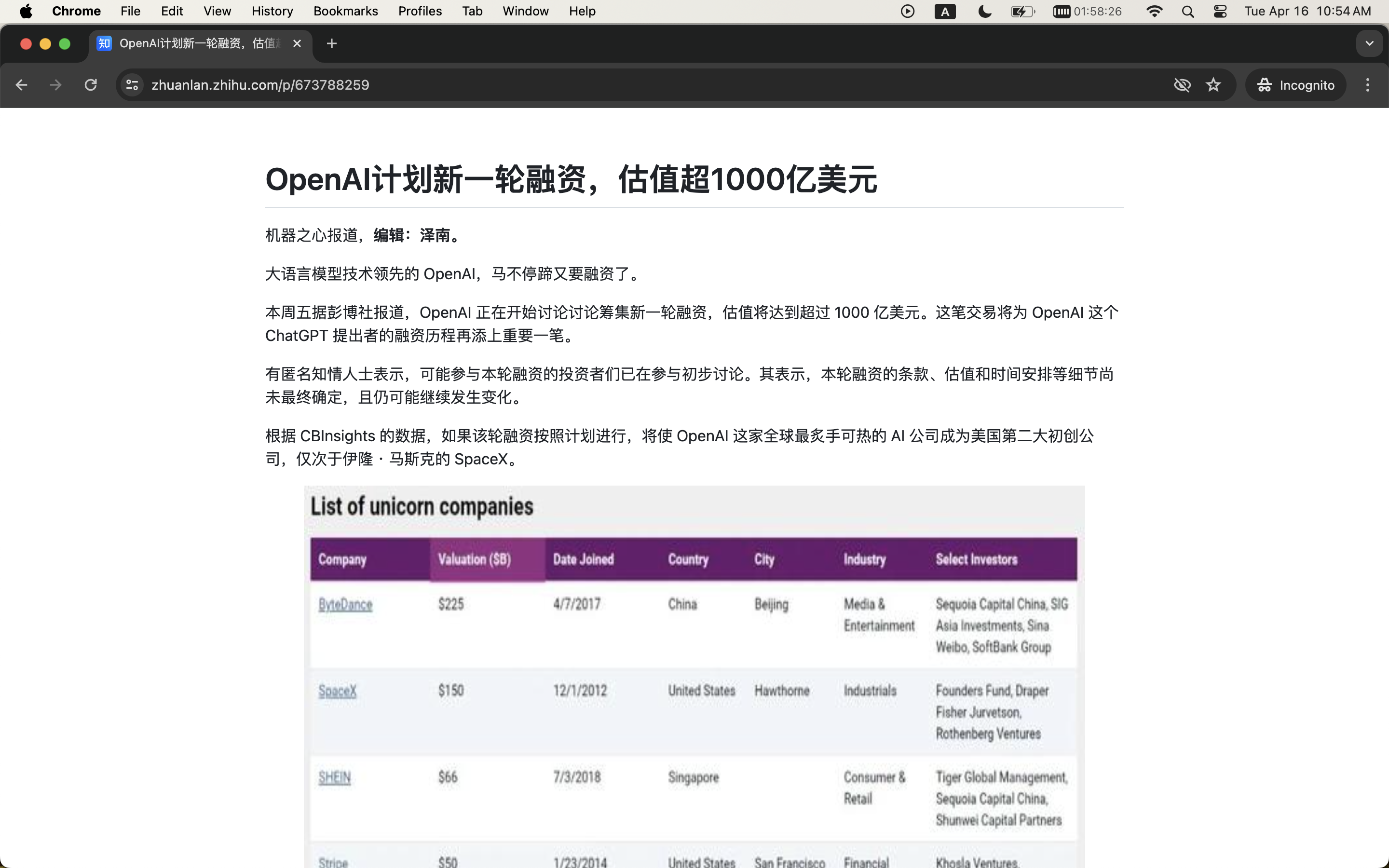The height and width of the screenshot is (868, 1389).
Task: Click the Industrials industry cell
Action: [870, 690]
